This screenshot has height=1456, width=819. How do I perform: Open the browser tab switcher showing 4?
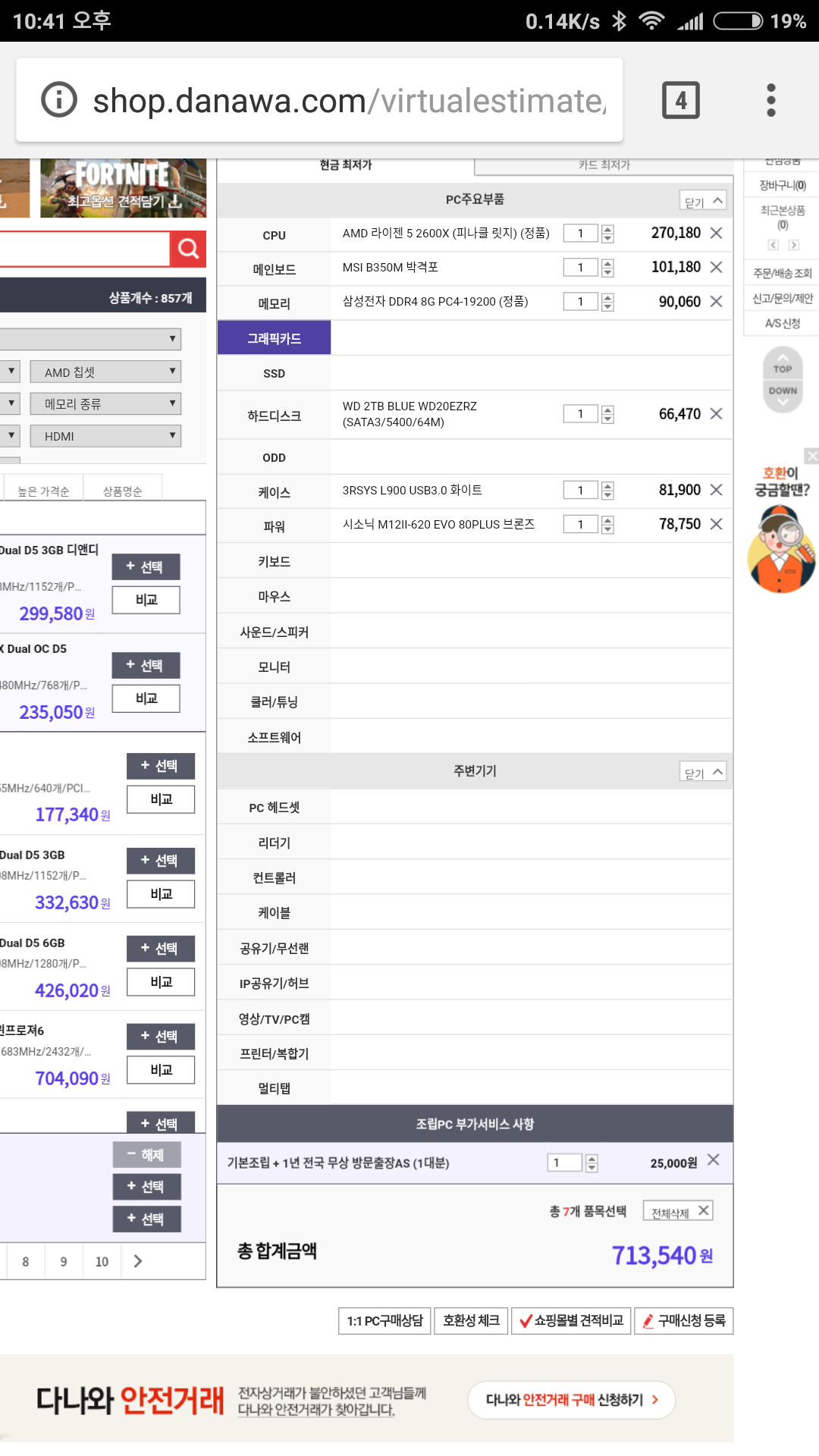[x=681, y=100]
